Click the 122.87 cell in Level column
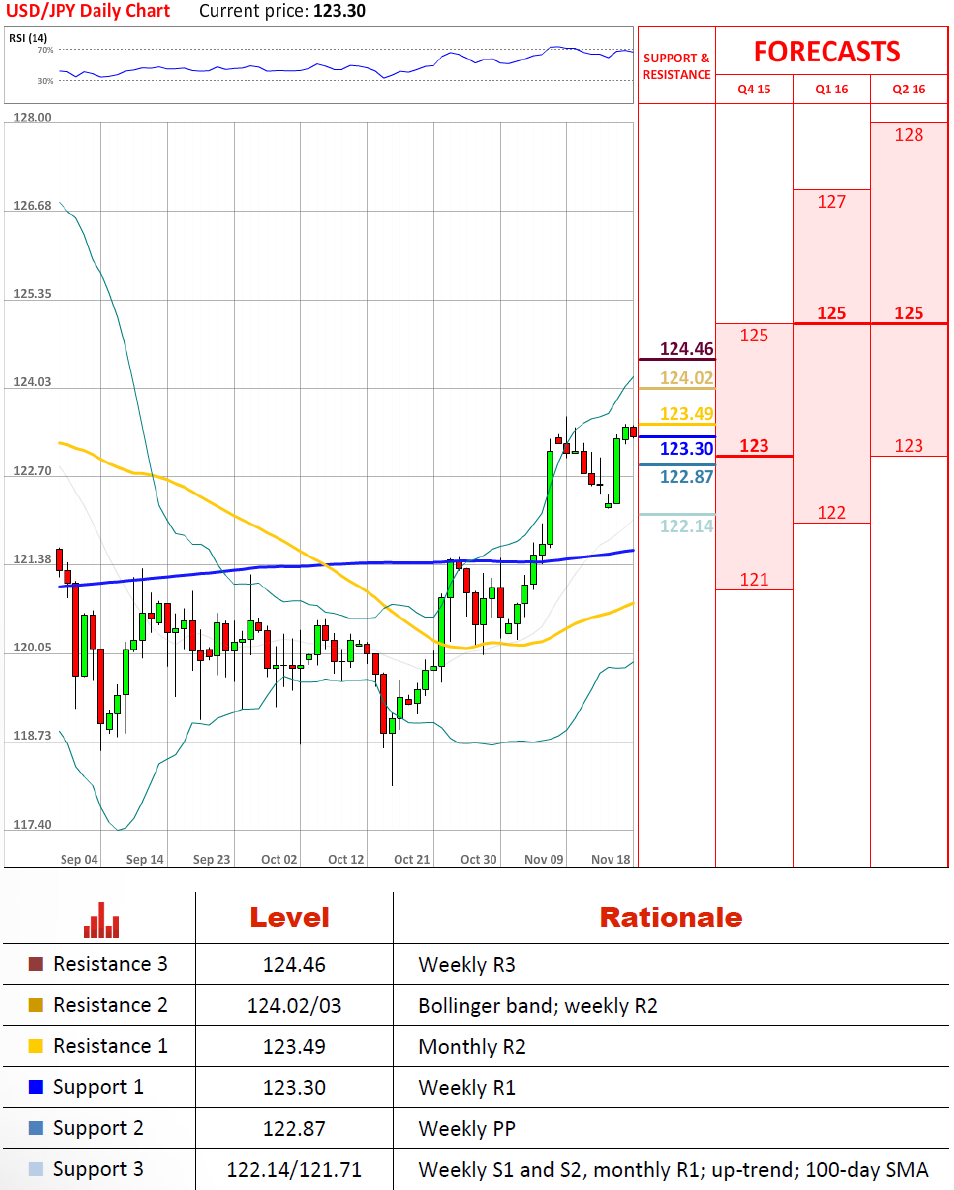 pyautogui.click(x=294, y=1129)
